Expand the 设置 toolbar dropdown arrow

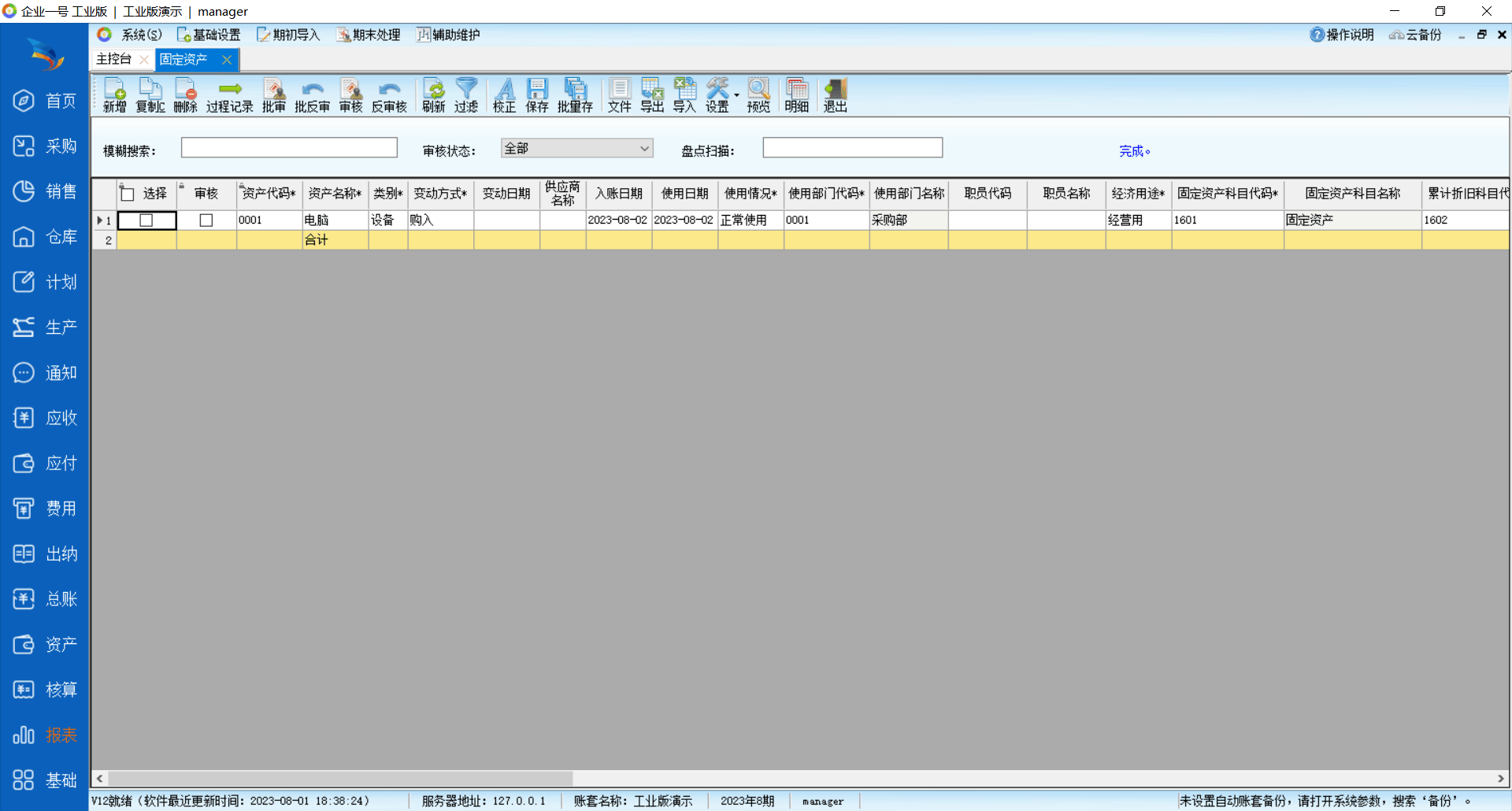(737, 95)
